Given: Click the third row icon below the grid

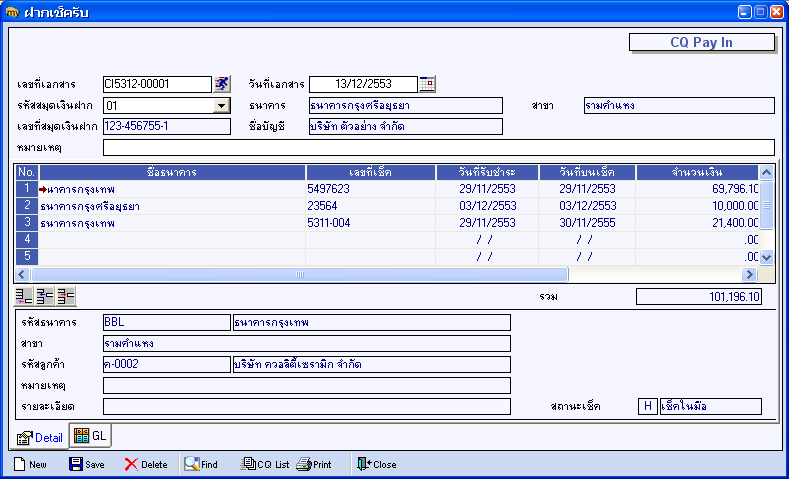Looking at the screenshot, I should (x=66, y=296).
